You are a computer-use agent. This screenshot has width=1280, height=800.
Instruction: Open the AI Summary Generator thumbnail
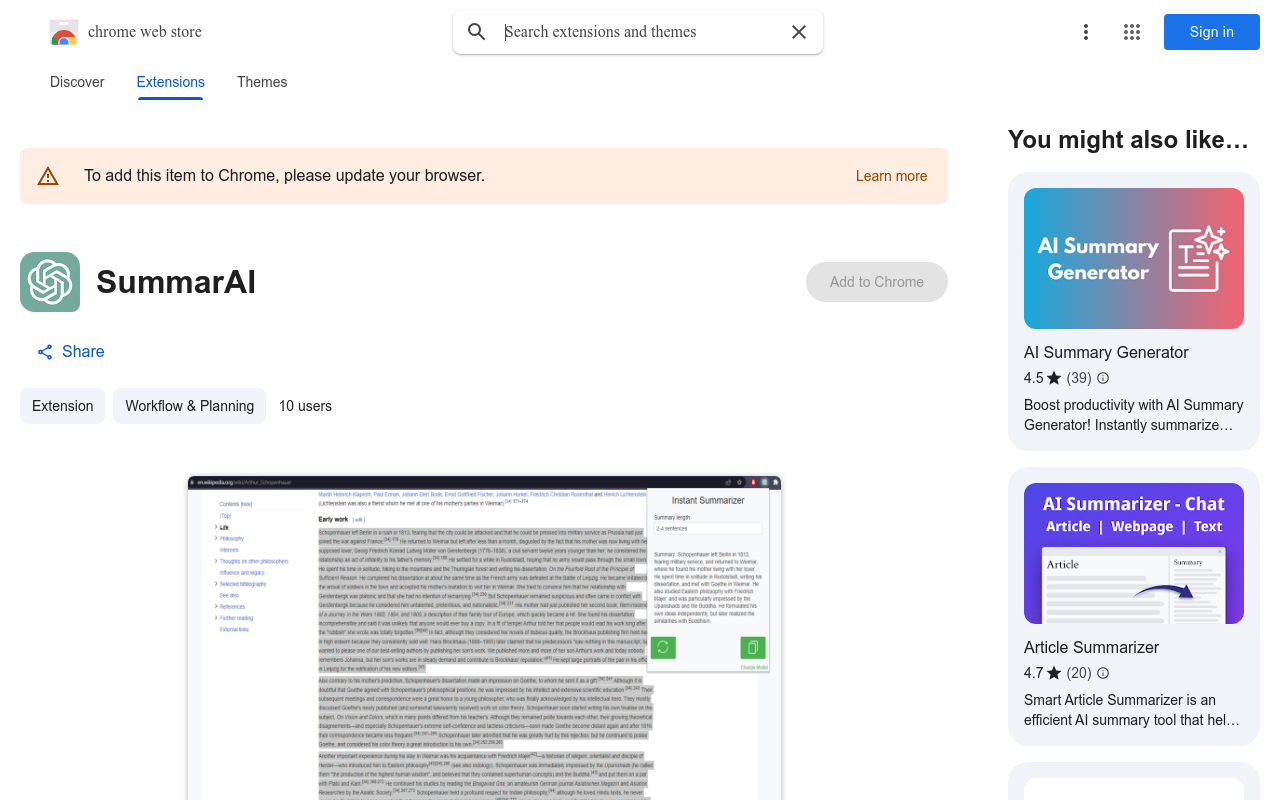click(1134, 258)
